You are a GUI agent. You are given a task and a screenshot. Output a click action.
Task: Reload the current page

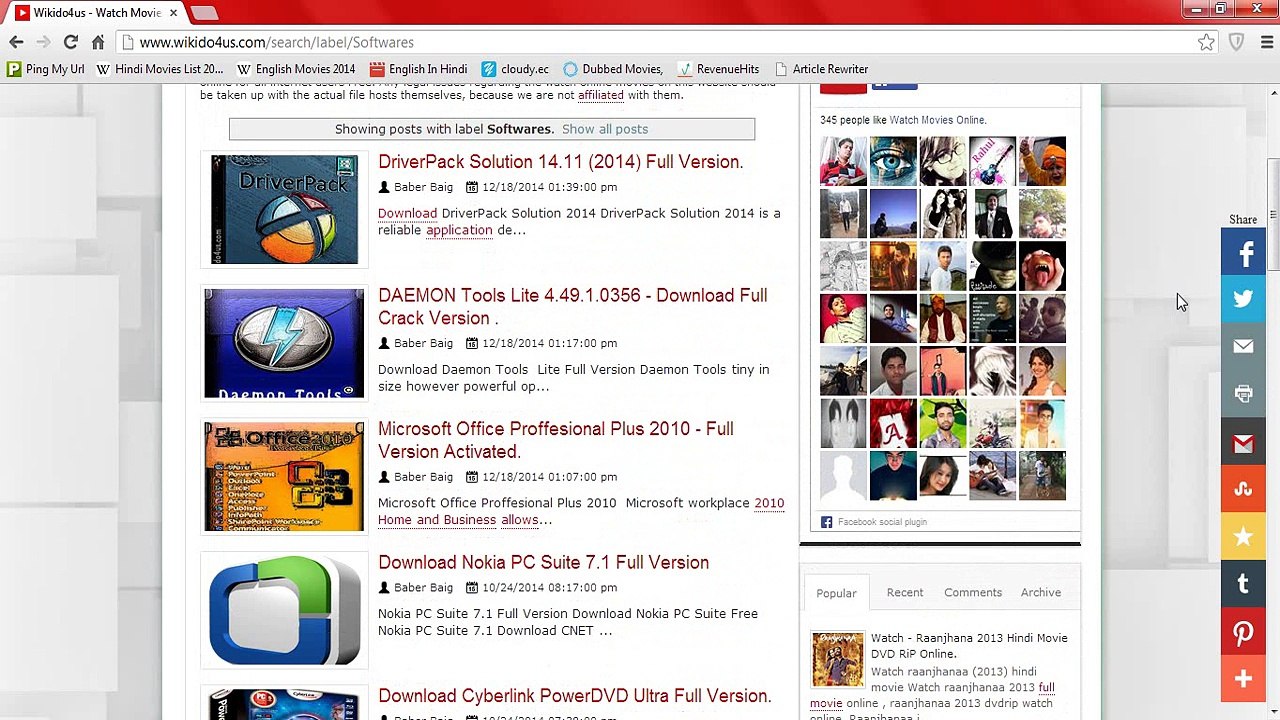[x=70, y=42]
